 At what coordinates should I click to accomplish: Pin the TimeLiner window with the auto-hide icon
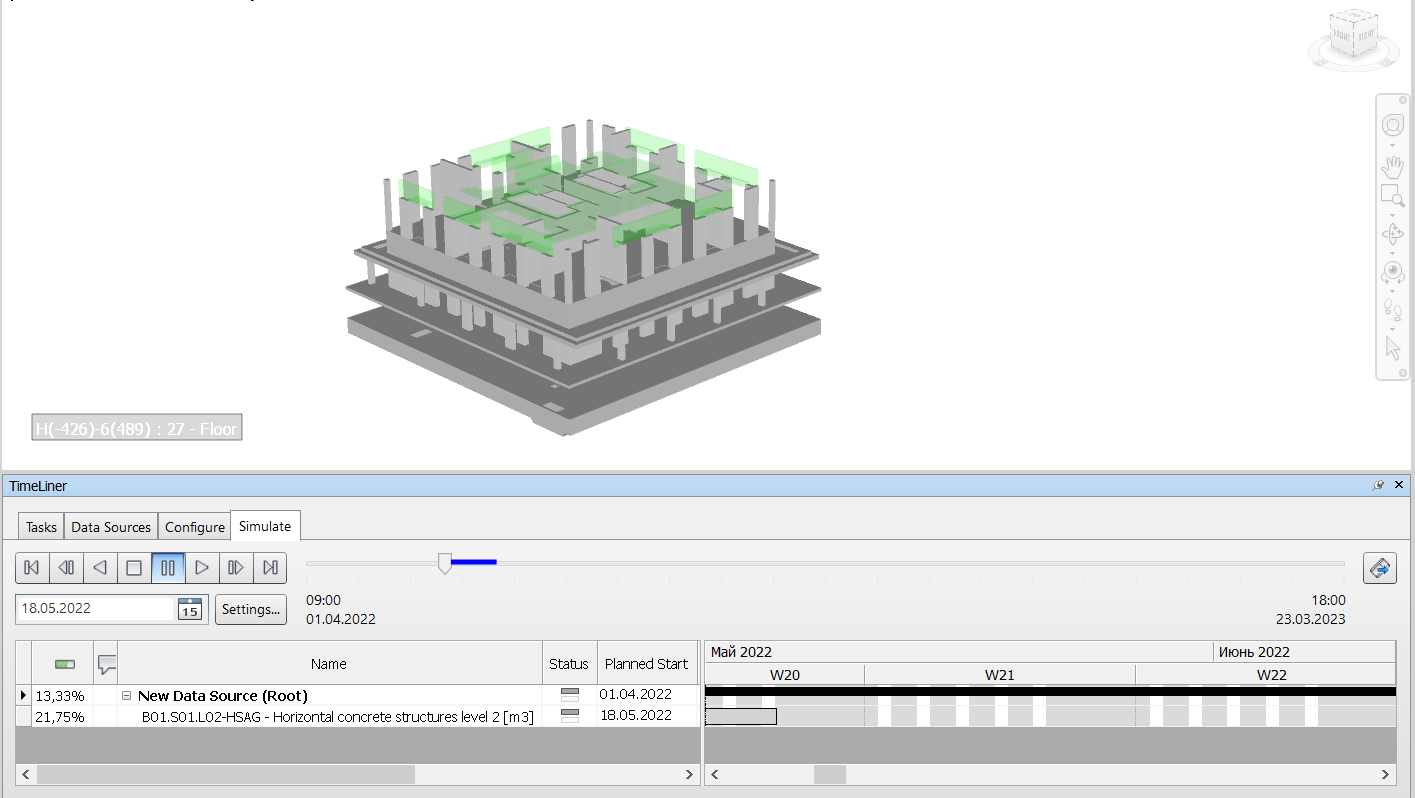(1379, 486)
